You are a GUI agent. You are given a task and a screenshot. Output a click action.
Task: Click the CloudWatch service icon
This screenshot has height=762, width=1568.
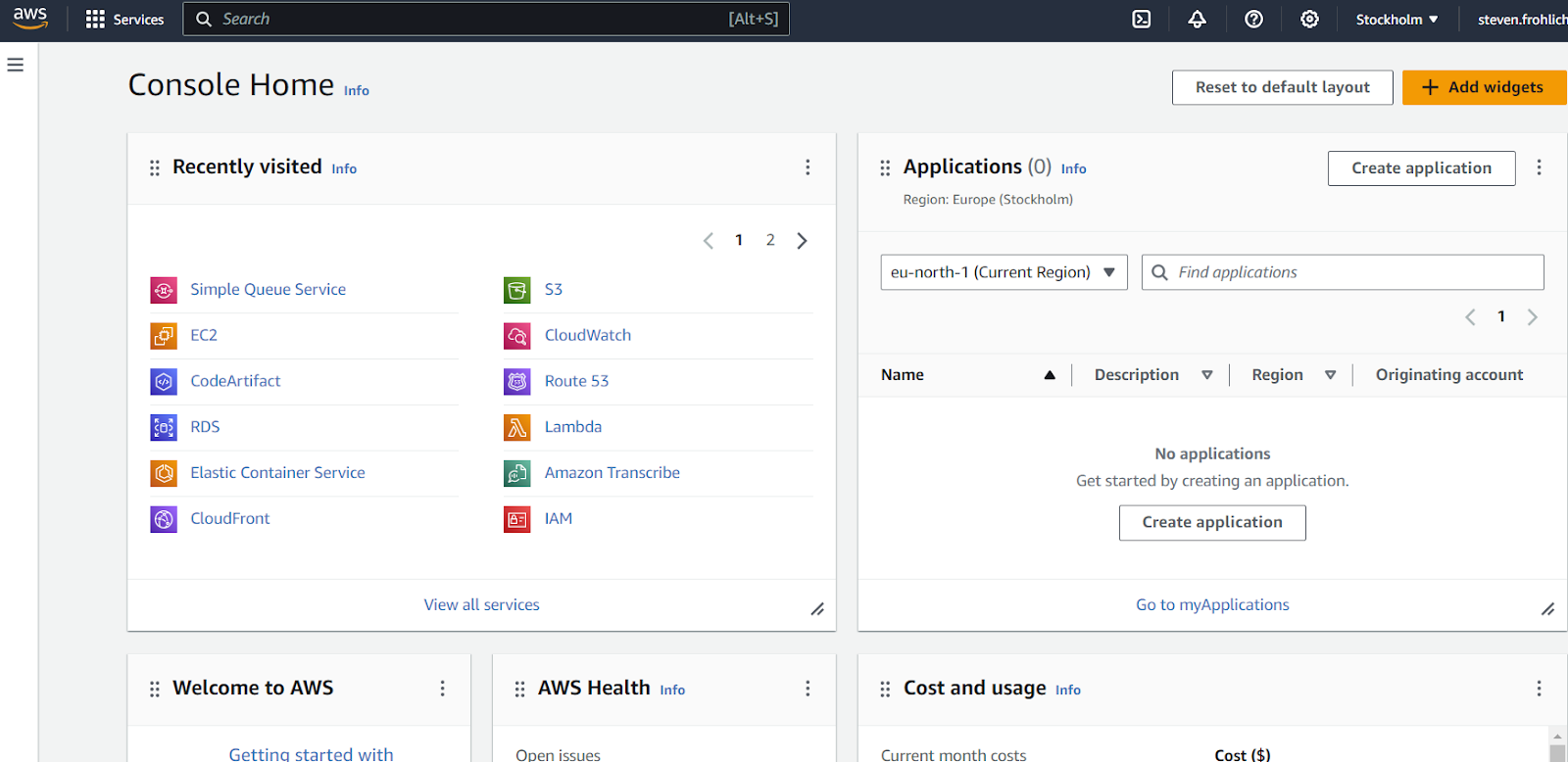click(x=517, y=336)
